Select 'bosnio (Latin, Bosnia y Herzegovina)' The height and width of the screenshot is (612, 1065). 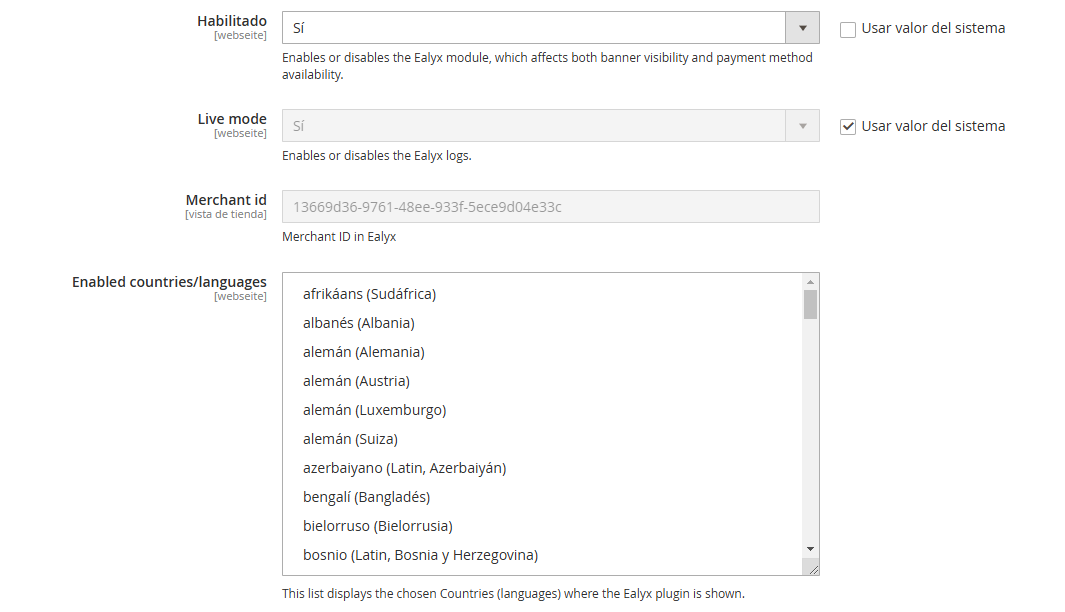(420, 555)
